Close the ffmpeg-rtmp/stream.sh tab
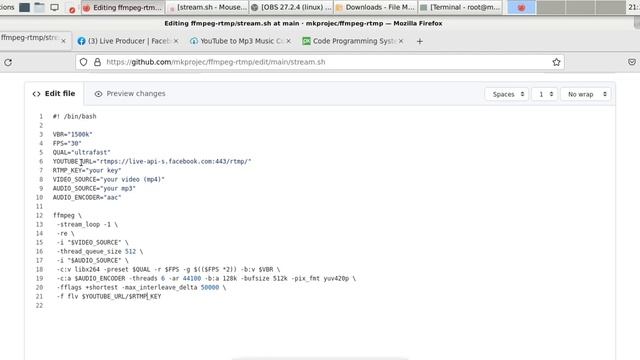The image size is (640, 360). (63, 41)
